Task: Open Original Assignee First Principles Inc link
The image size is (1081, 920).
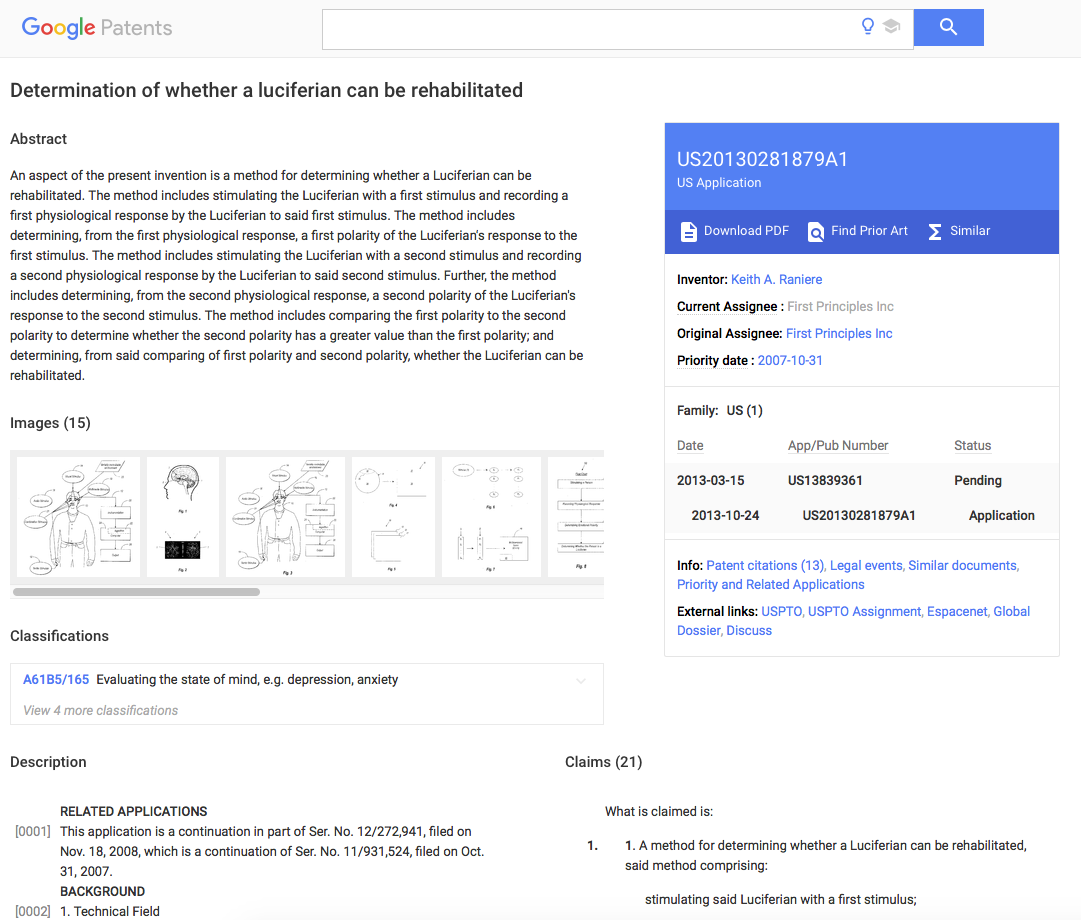Action: click(839, 333)
